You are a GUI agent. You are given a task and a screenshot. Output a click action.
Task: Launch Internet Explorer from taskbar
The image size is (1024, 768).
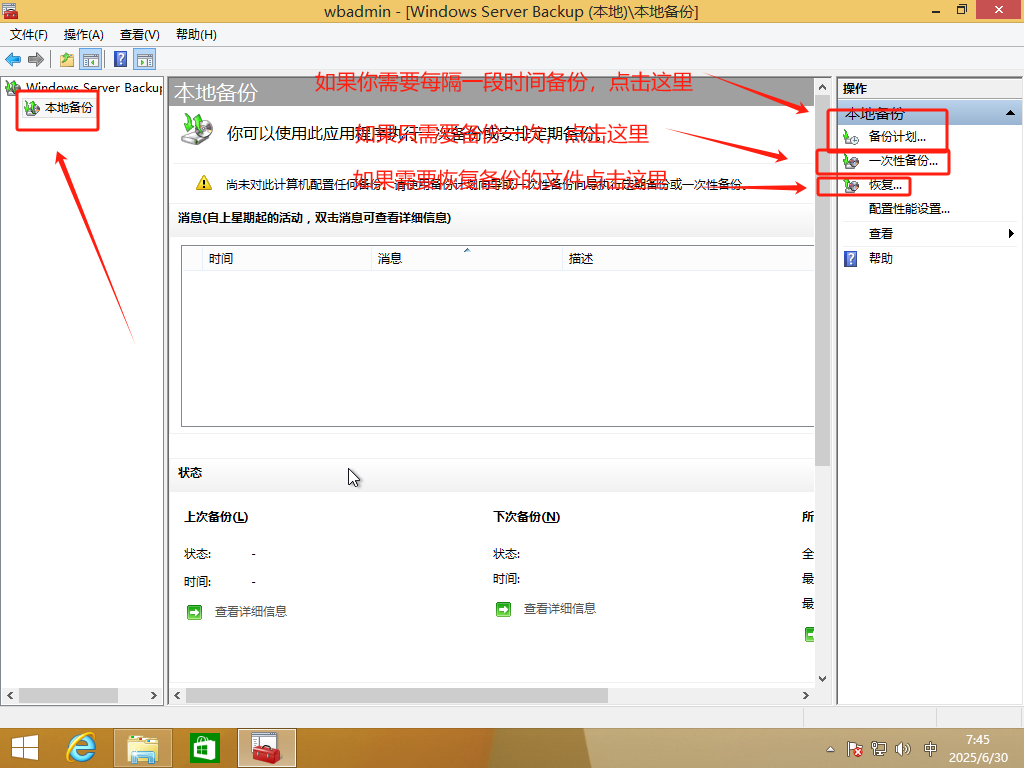click(82, 748)
